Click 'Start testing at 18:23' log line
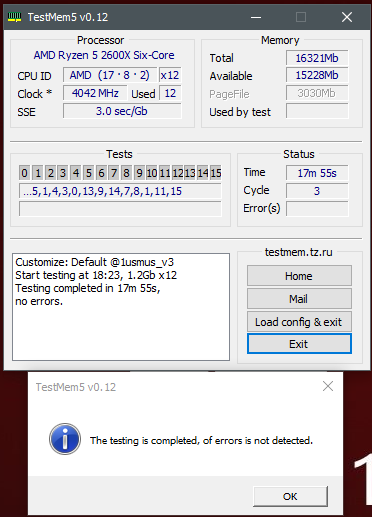The height and width of the screenshot is (517, 372). pos(96,275)
